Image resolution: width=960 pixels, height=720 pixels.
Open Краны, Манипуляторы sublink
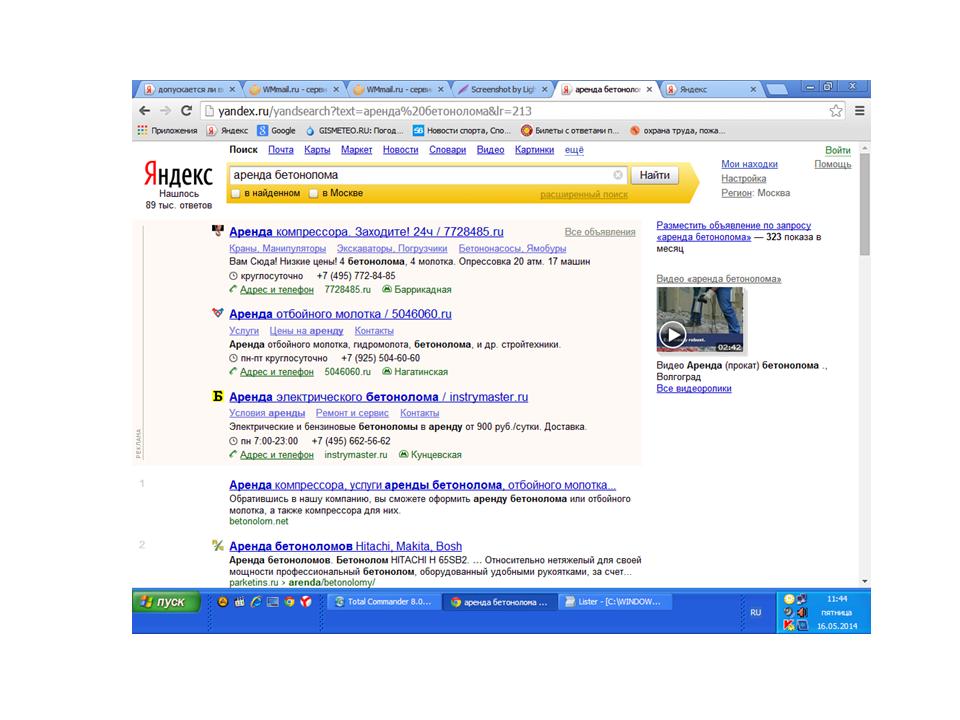pos(277,249)
